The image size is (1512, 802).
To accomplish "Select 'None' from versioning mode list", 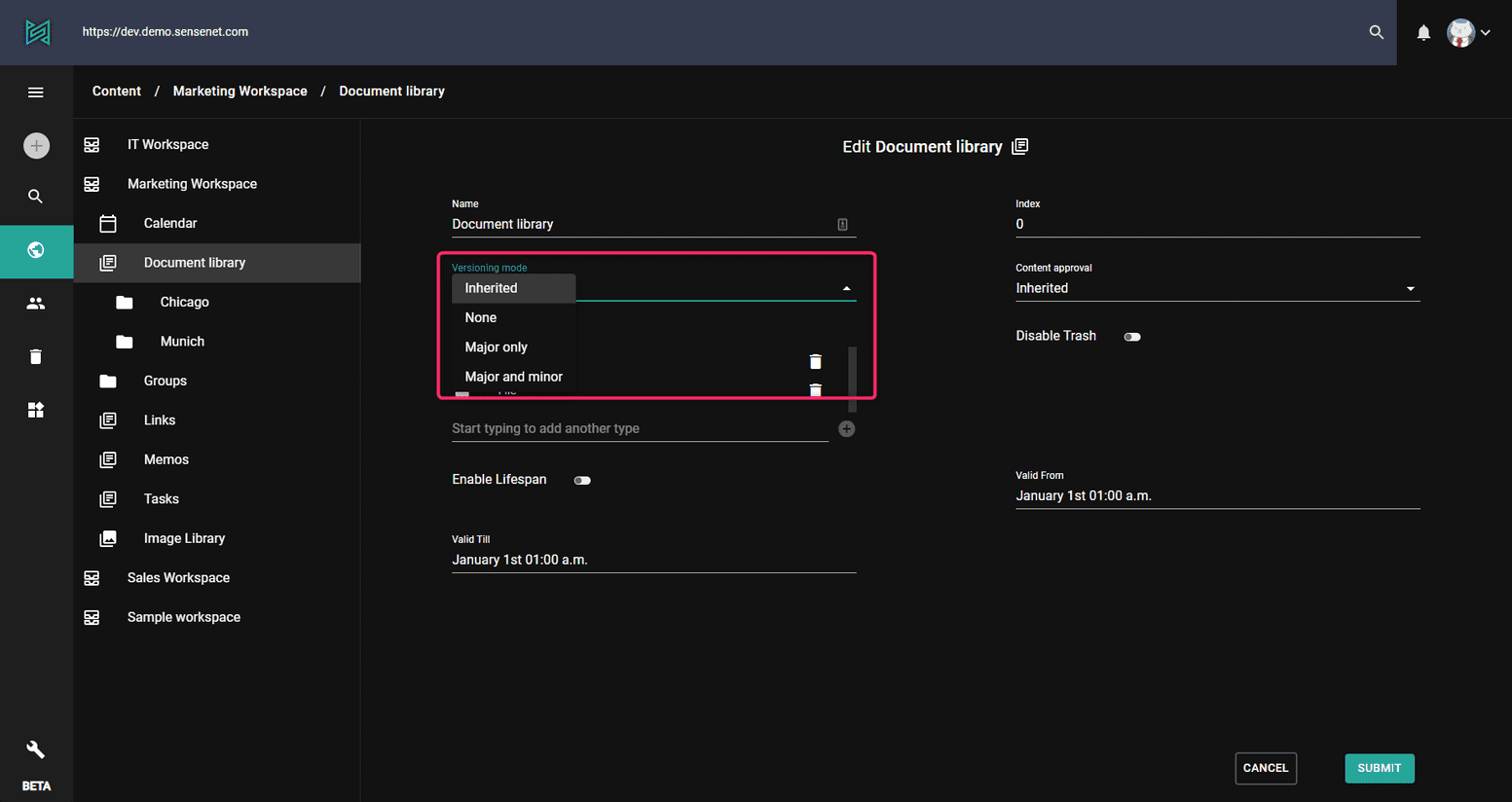I will click(481, 317).
